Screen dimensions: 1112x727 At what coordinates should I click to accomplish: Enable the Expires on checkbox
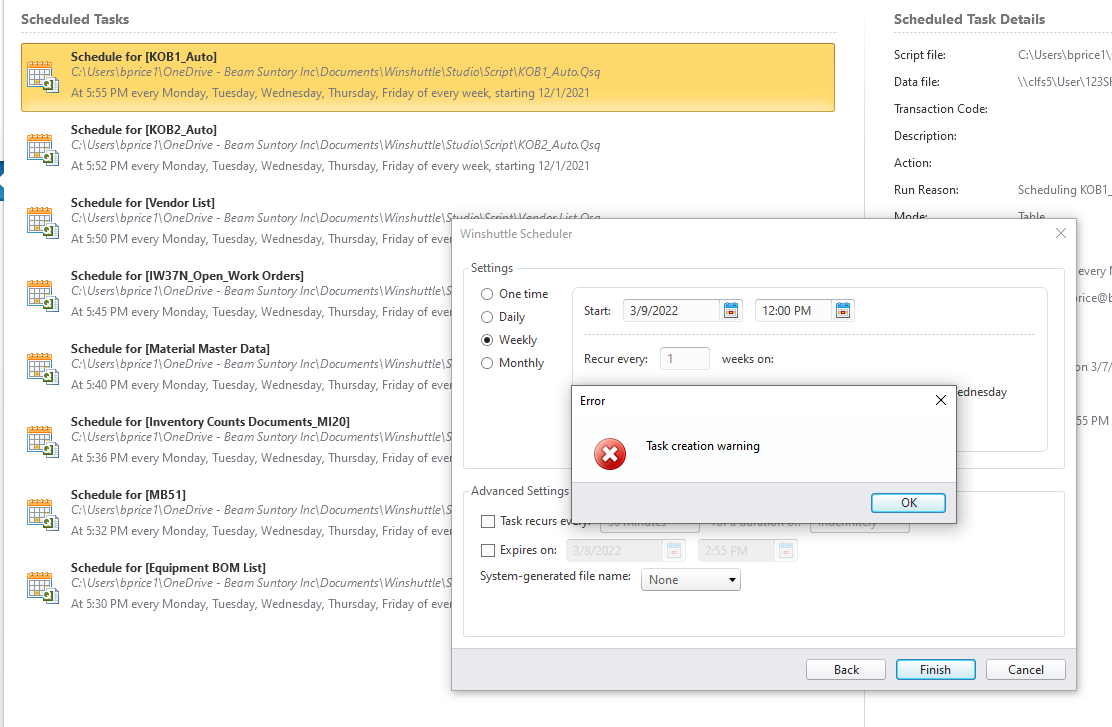click(x=488, y=550)
